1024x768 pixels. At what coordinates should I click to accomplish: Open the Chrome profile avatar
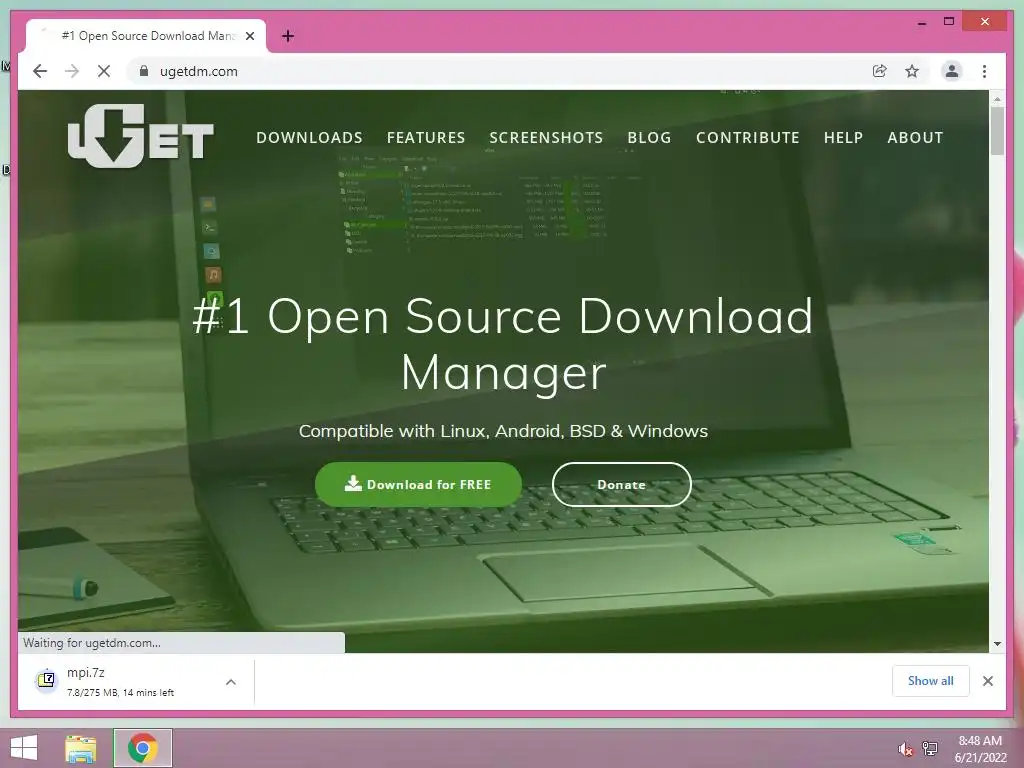point(952,71)
